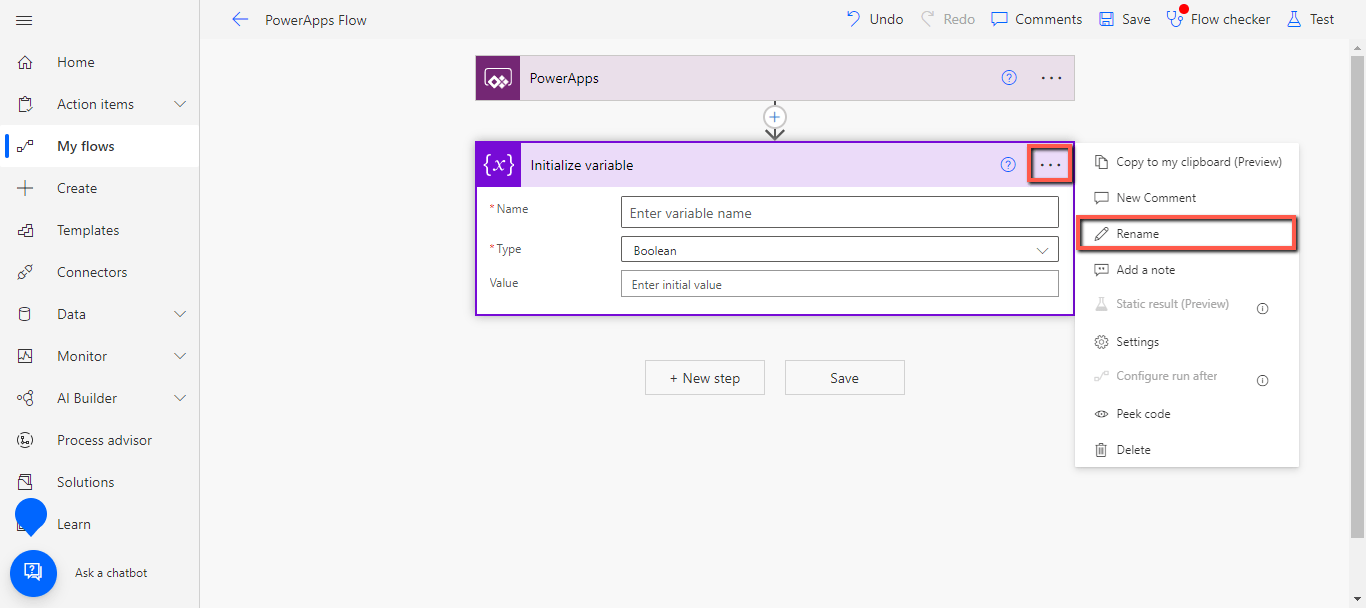Choose New Comment from context menu
1366x608 pixels.
1187,198
